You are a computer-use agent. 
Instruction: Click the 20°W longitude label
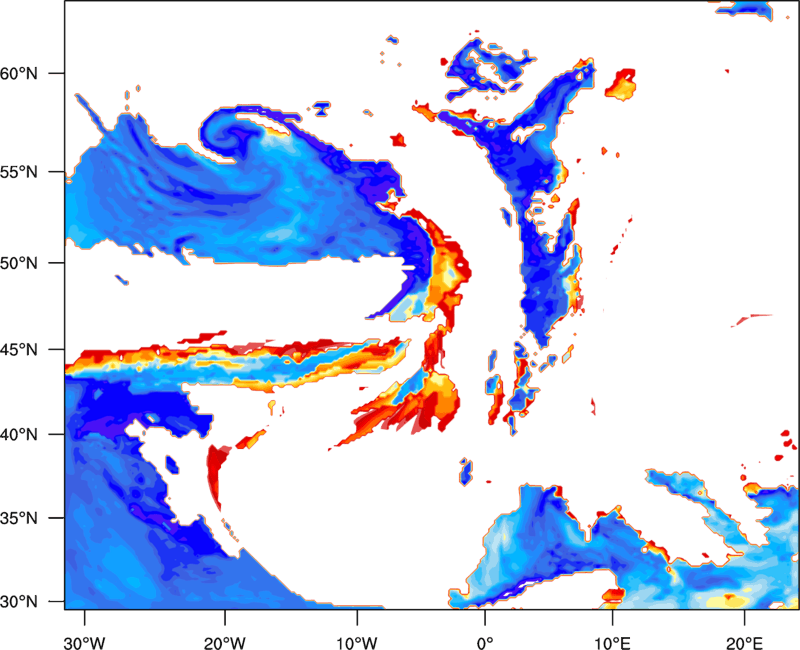pyautogui.click(x=225, y=643)
